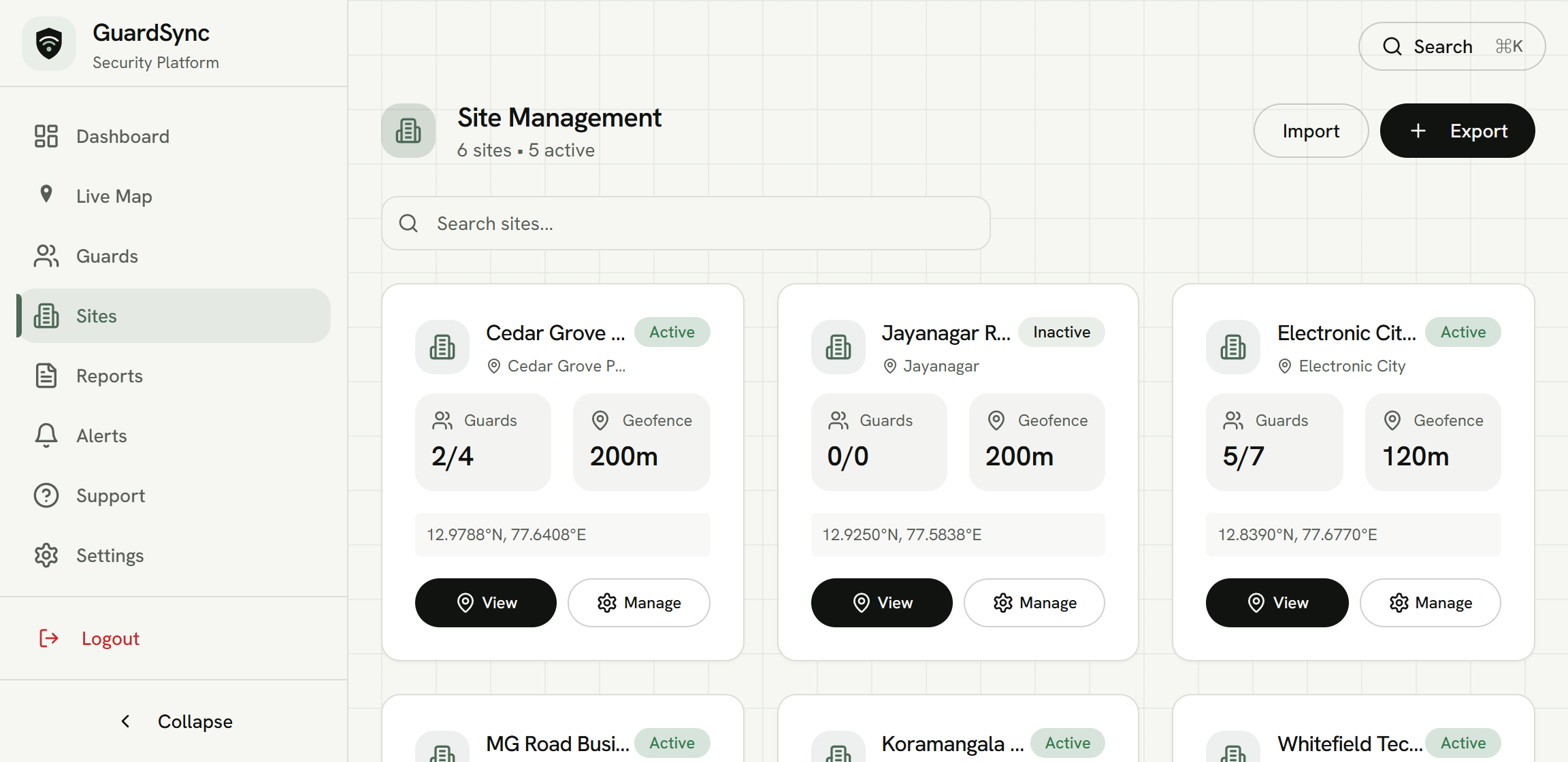Viewport: 1568px width, 762px height.
Task: Click the guards people icon in Jayanagar card
Action: (838, 420)
